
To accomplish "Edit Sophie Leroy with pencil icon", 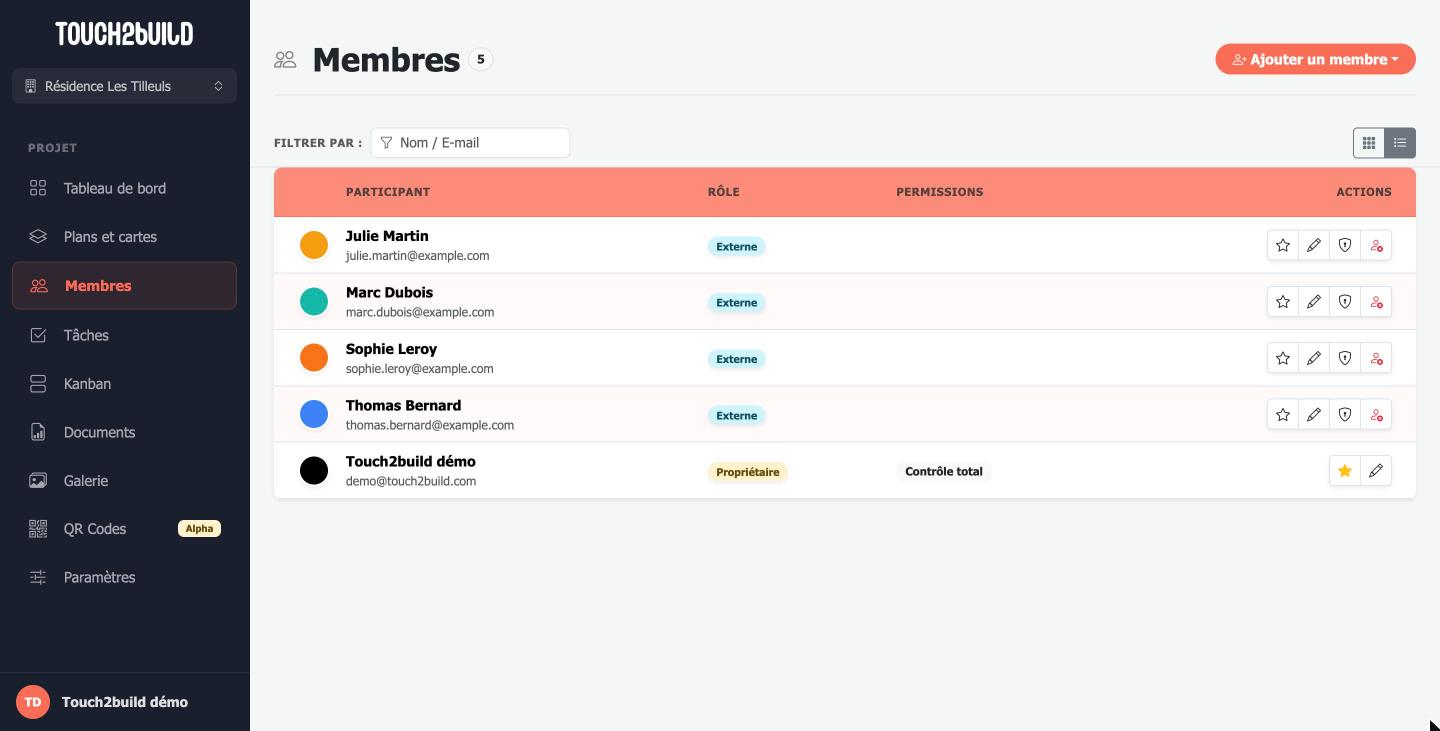I will 1314,358.
